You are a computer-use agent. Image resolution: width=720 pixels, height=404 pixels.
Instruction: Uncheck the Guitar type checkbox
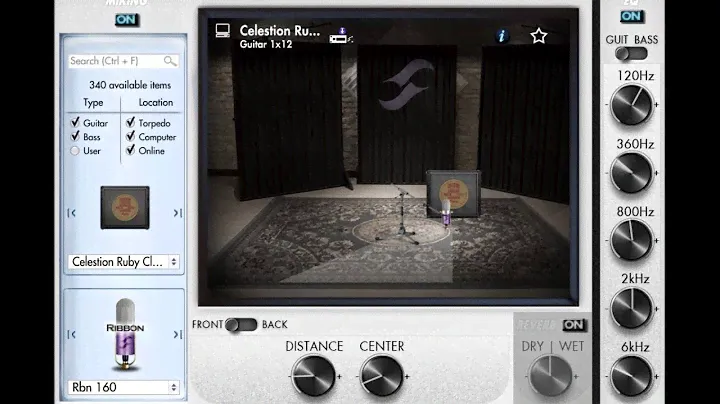(x=75, y=123)
